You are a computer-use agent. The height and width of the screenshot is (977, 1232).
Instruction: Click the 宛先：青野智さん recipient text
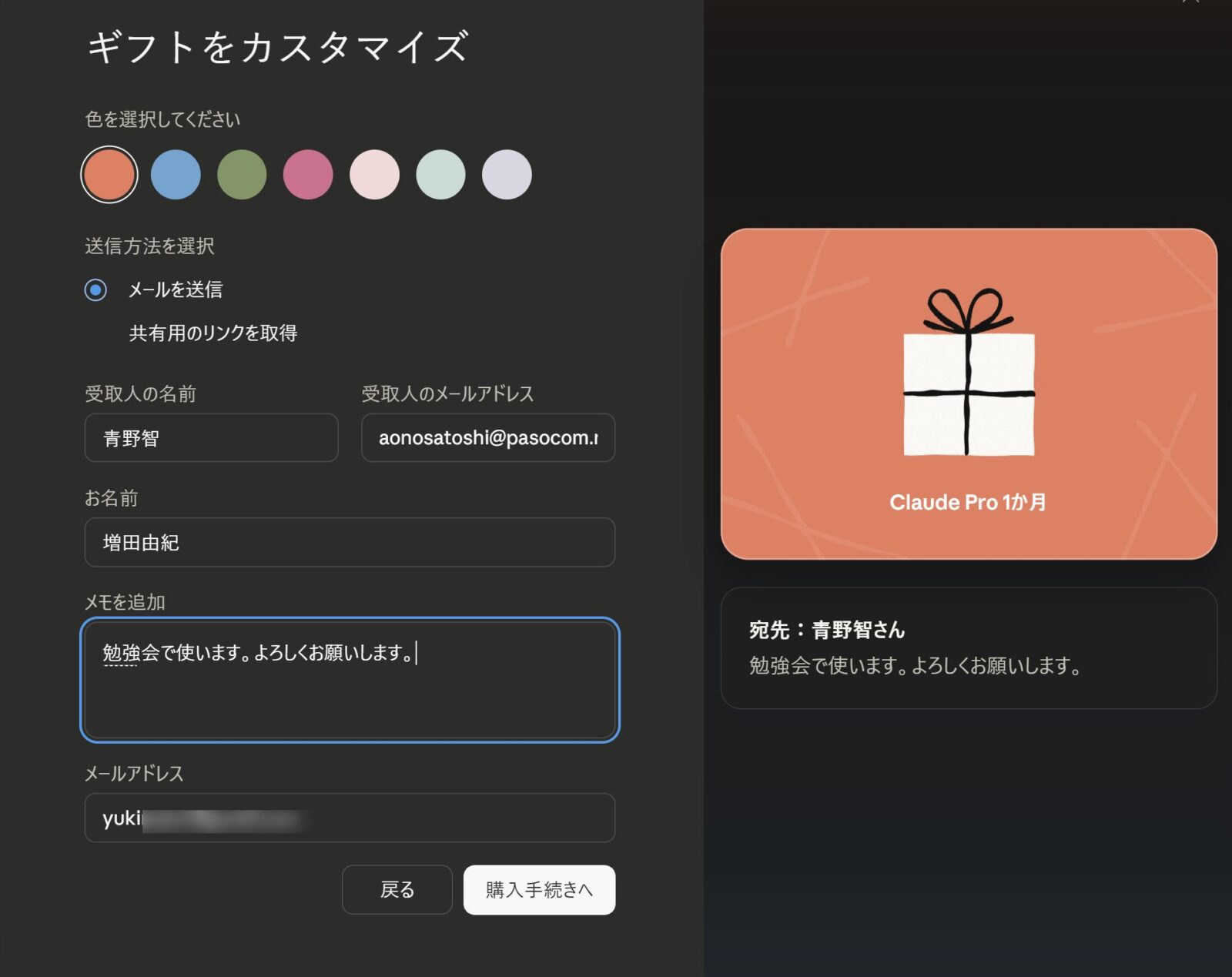(x=827, y=631)
